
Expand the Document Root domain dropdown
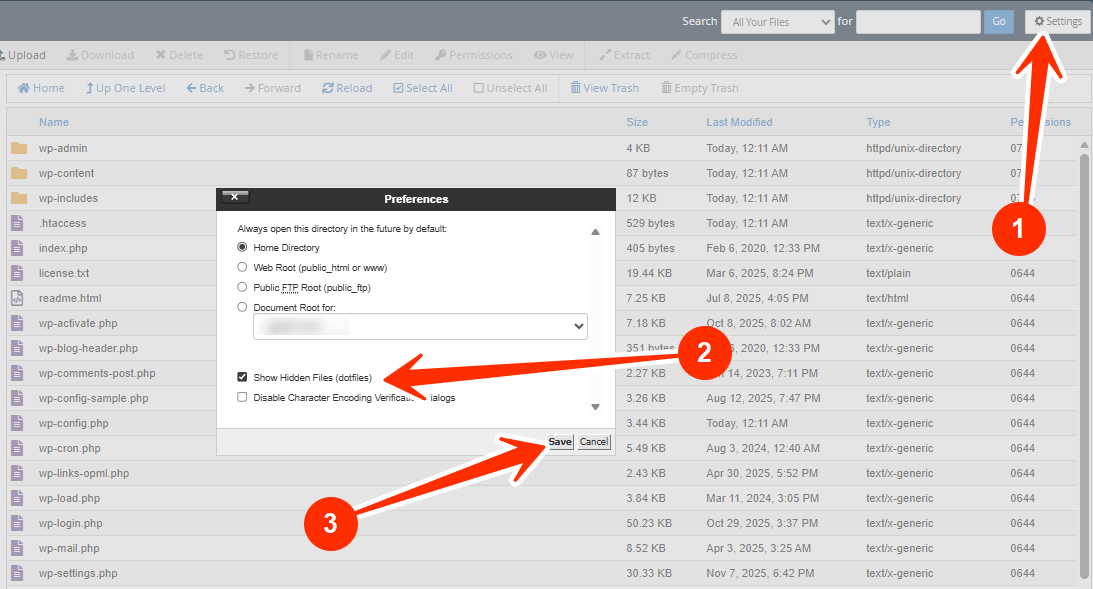[x=420, y=326]
